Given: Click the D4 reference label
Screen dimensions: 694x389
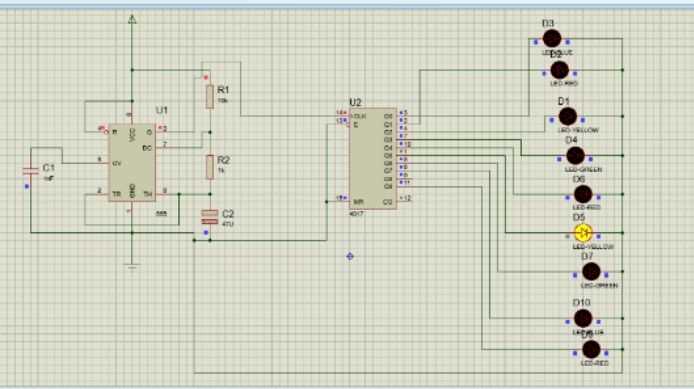Looking at the screenshot, I should tap(571, 140).
